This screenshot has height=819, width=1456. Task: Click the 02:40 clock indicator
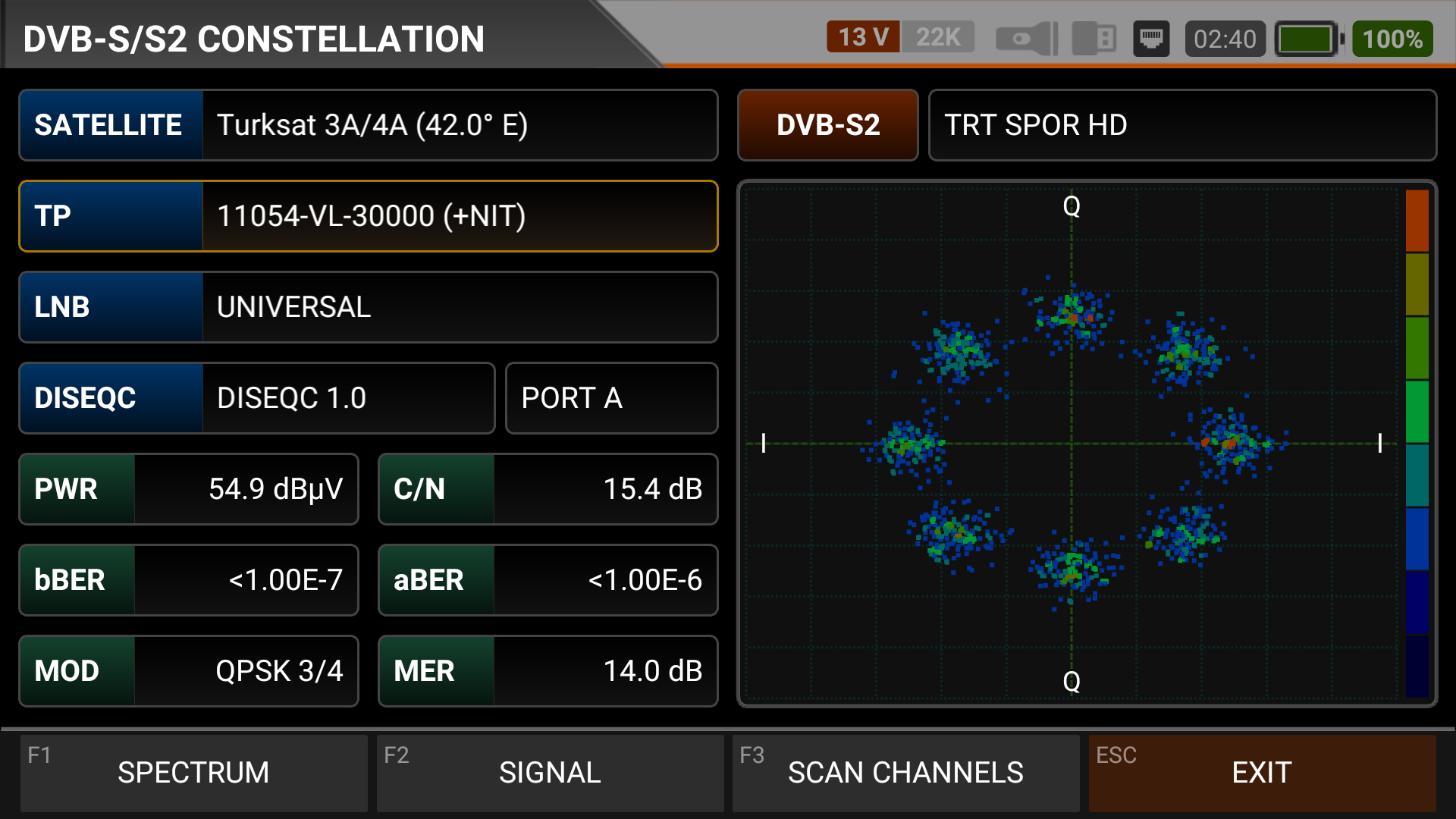pyautogui.click(x=1224, y=39)
